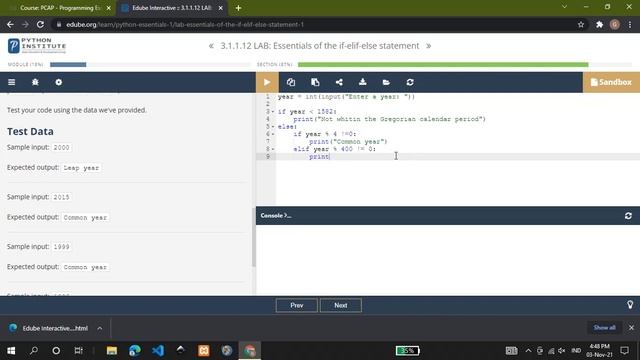Open File Explorer from taskbar

112,351
